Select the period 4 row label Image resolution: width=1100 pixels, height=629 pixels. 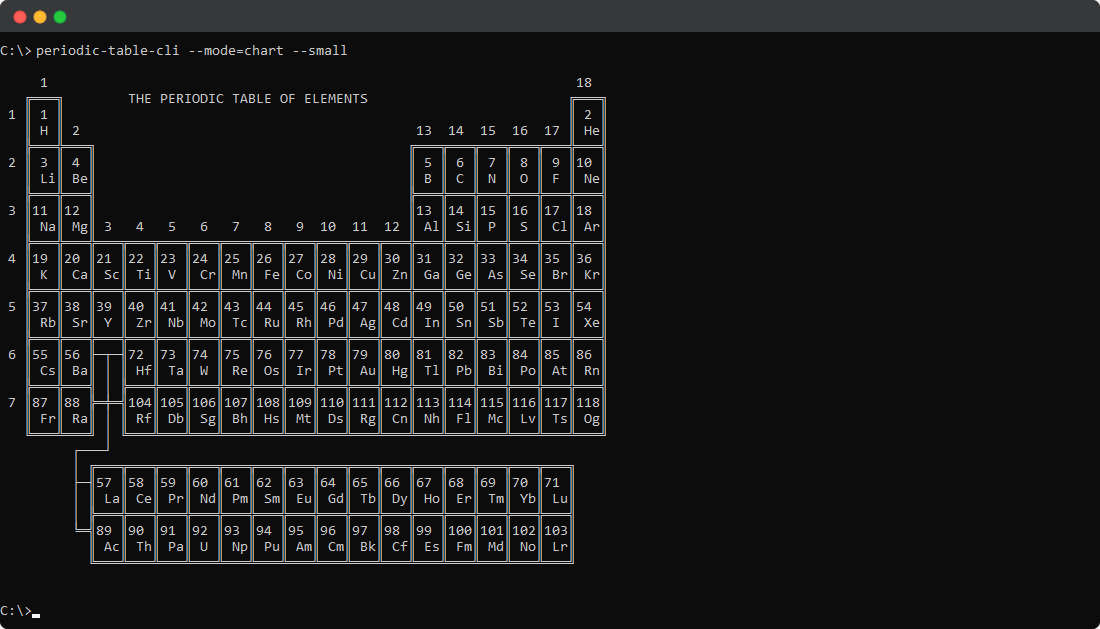(12, 258)
